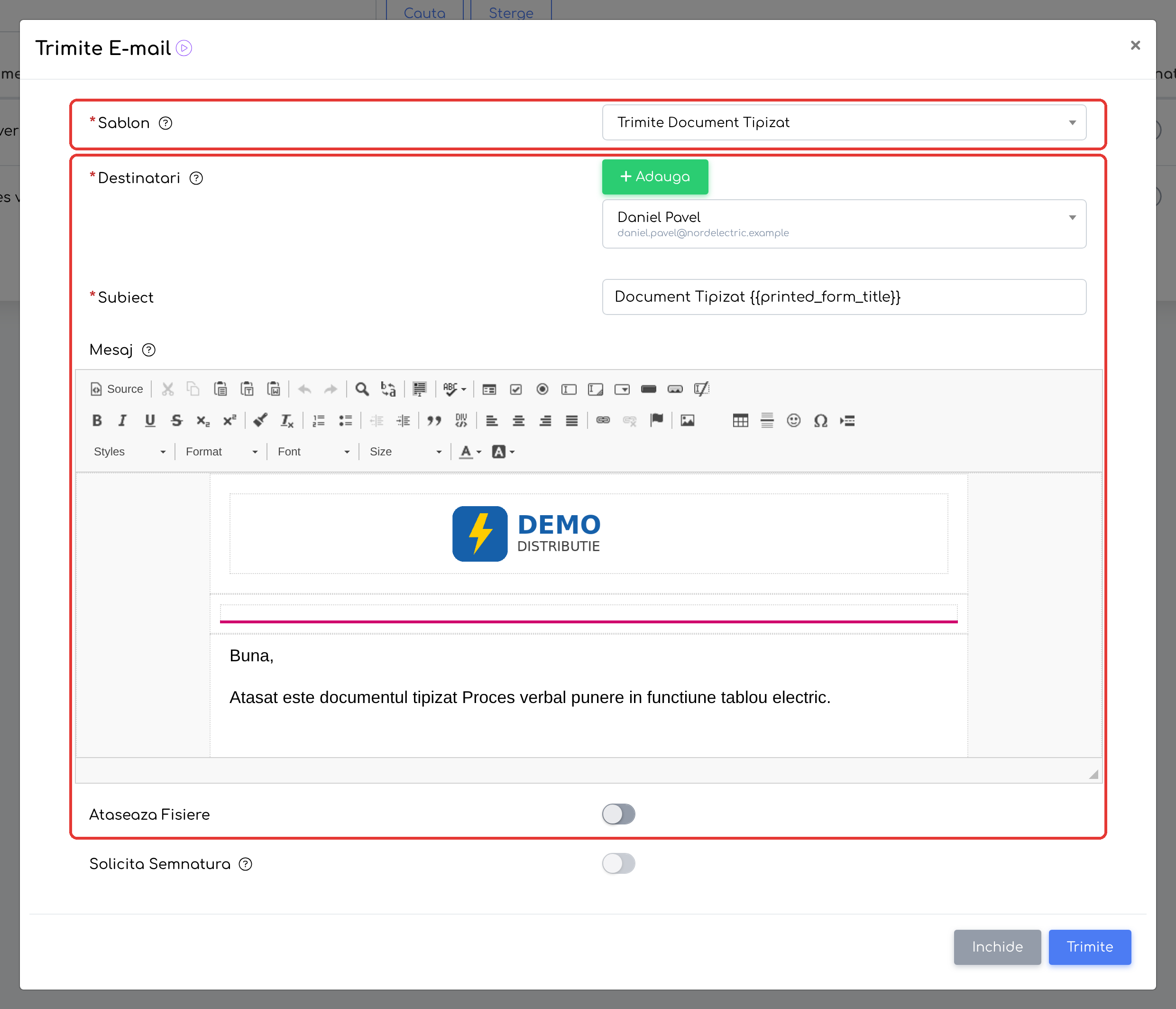Viewport: 1176px width, 1009px height.
Task: Open the Sablon template dropdown
Action: click(x=844, y=123)
